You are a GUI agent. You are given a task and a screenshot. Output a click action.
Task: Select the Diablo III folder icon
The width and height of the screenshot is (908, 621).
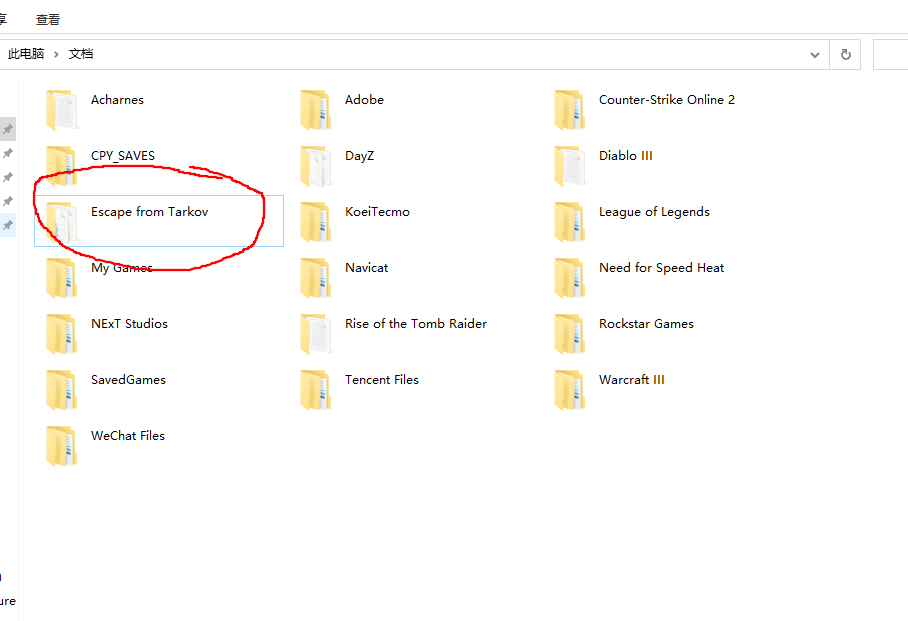570,166
